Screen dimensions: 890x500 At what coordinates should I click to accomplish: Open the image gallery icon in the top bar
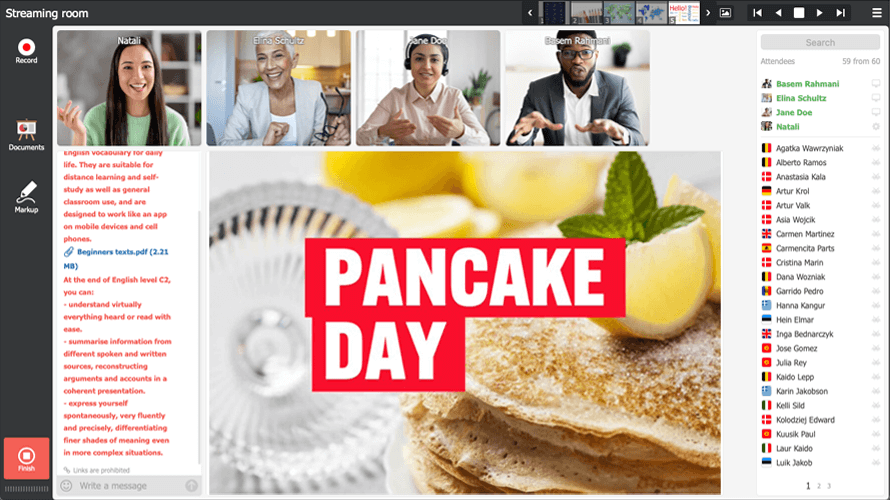click(x=725, y=12)
